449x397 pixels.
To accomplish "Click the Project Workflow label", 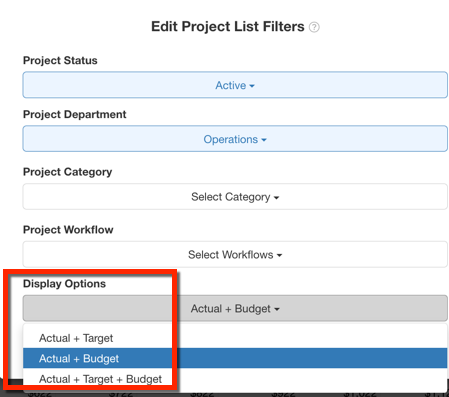I will tap(68, 230).
